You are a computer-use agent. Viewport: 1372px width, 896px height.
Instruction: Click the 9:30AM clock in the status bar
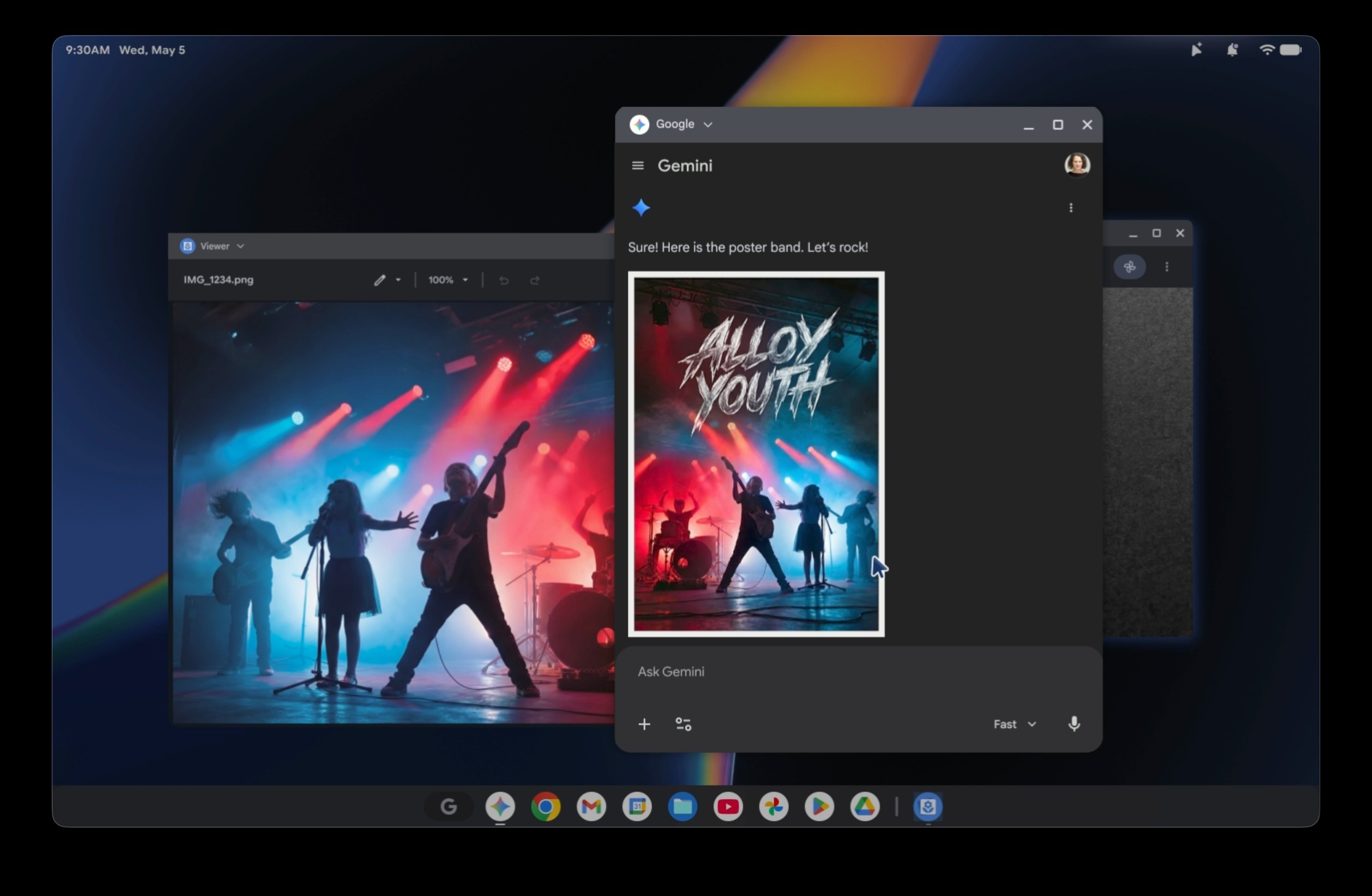(x=88, y=50)
